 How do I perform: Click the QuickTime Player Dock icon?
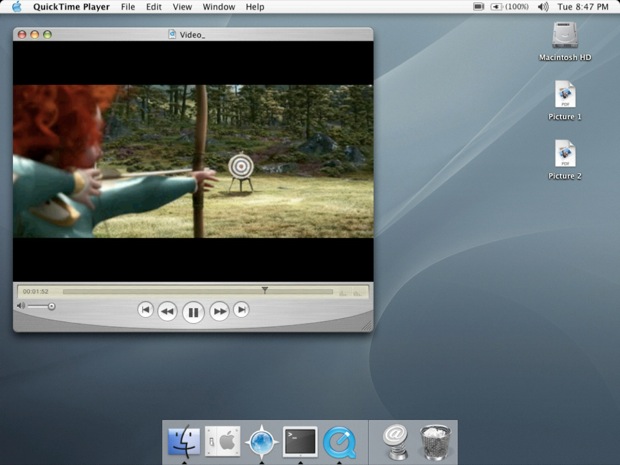coord(339,442)
